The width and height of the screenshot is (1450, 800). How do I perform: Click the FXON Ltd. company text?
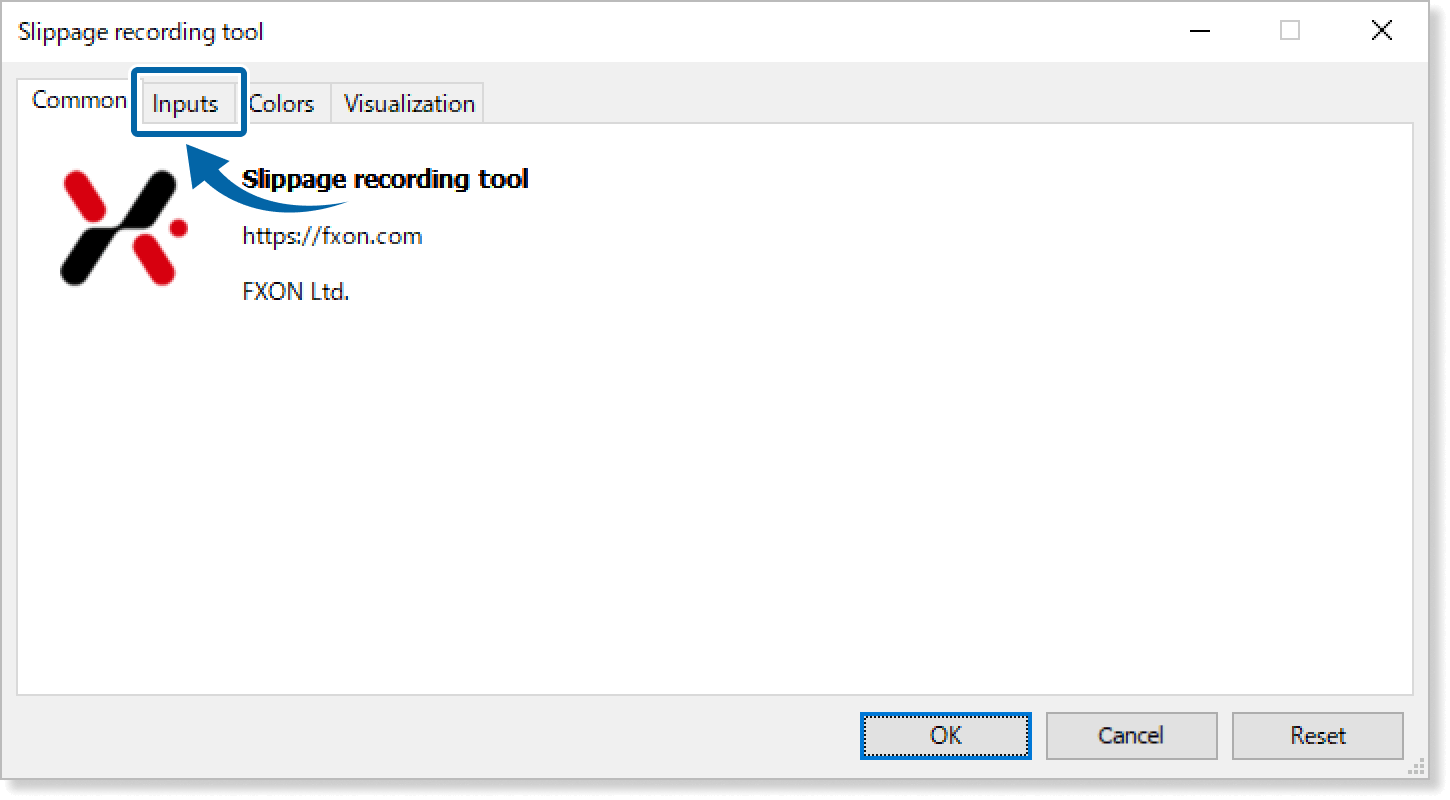296,293
